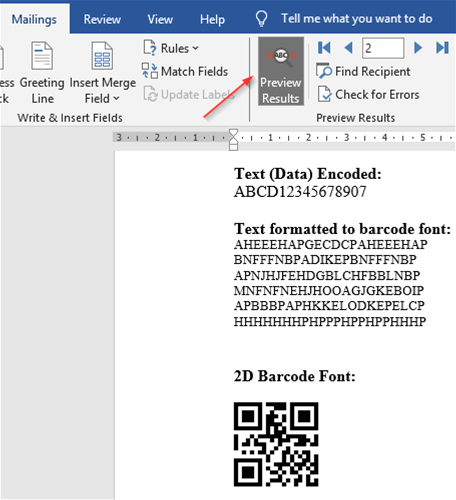Screen dimensions: 456x500
Task: Expand the Insert Merge Field dropdown arrow
Action: [116, 98]
